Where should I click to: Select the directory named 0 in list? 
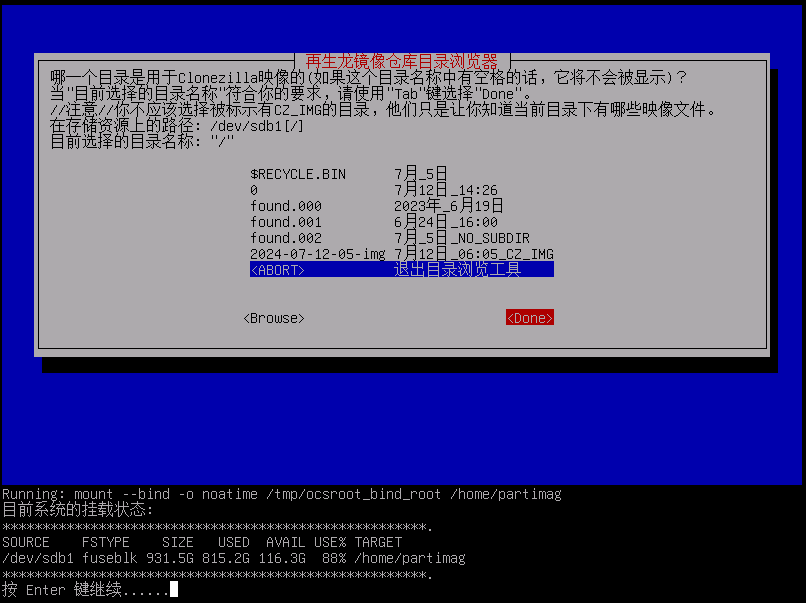tap(254, 190)
